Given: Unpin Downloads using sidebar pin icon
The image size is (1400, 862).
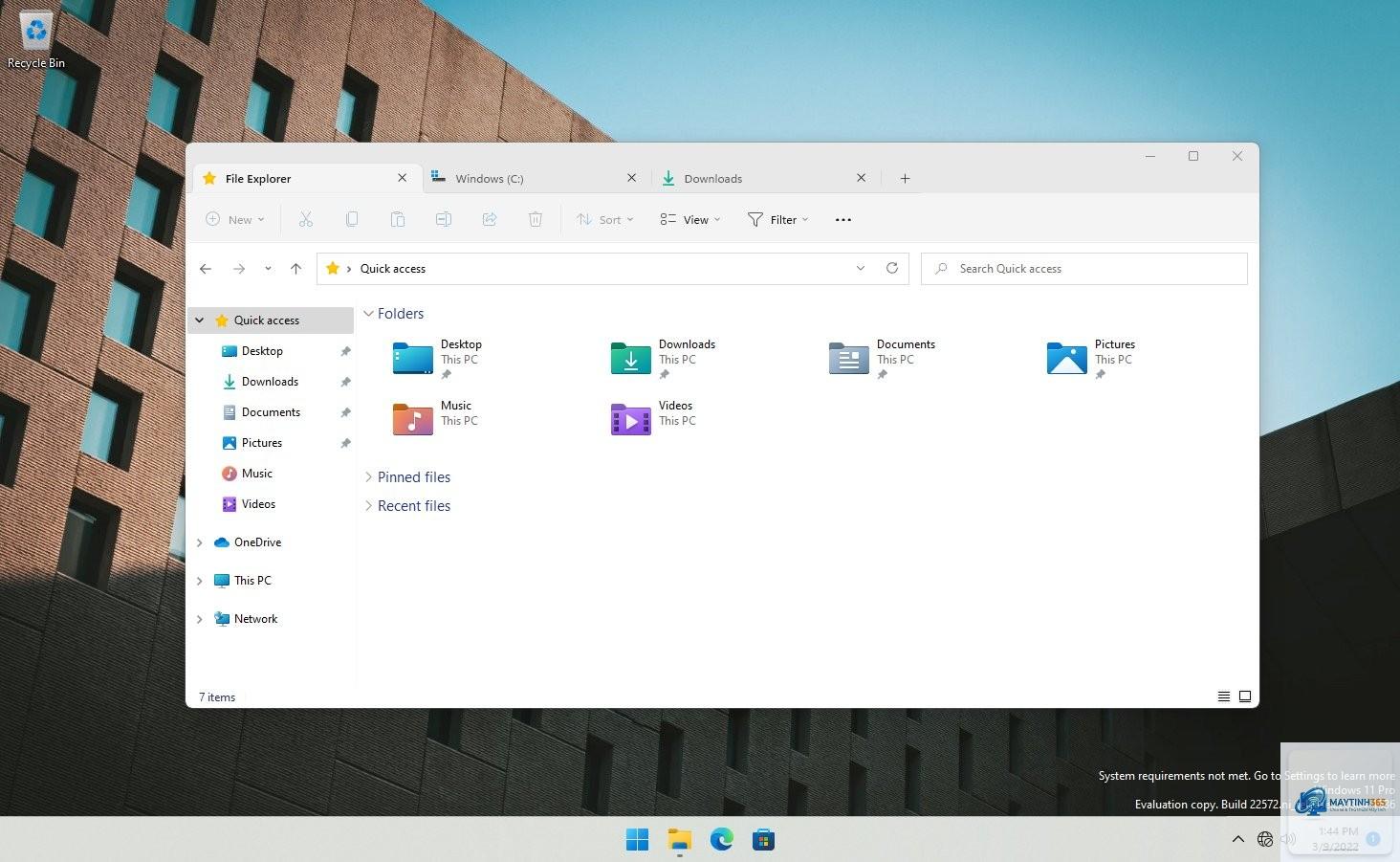Looking at the screenshot, I should pyautogui.click(x=345, y=382).
